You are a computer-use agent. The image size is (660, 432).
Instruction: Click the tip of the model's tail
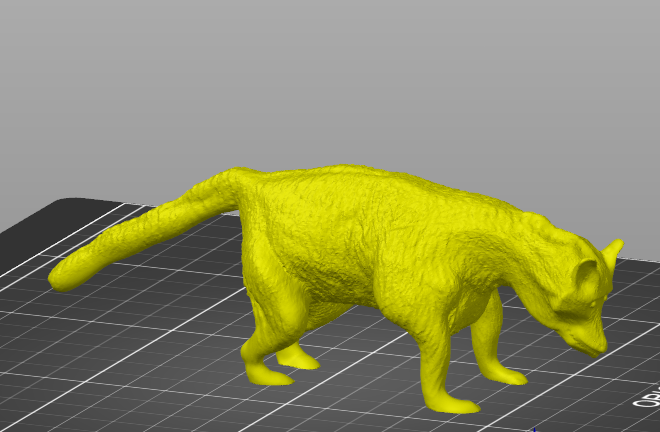[61, 278]
